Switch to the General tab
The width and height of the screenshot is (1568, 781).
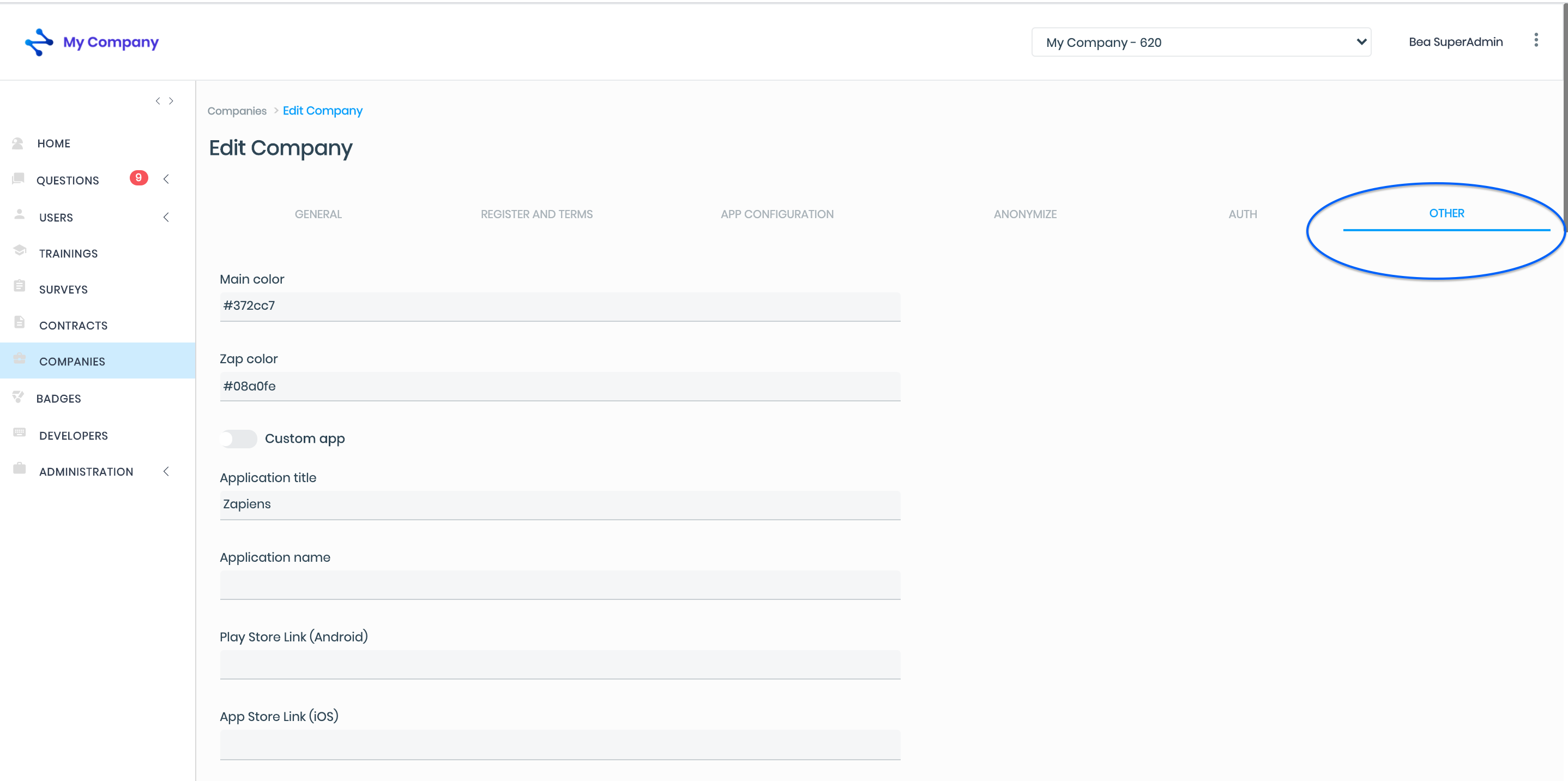tap(318, 214)
